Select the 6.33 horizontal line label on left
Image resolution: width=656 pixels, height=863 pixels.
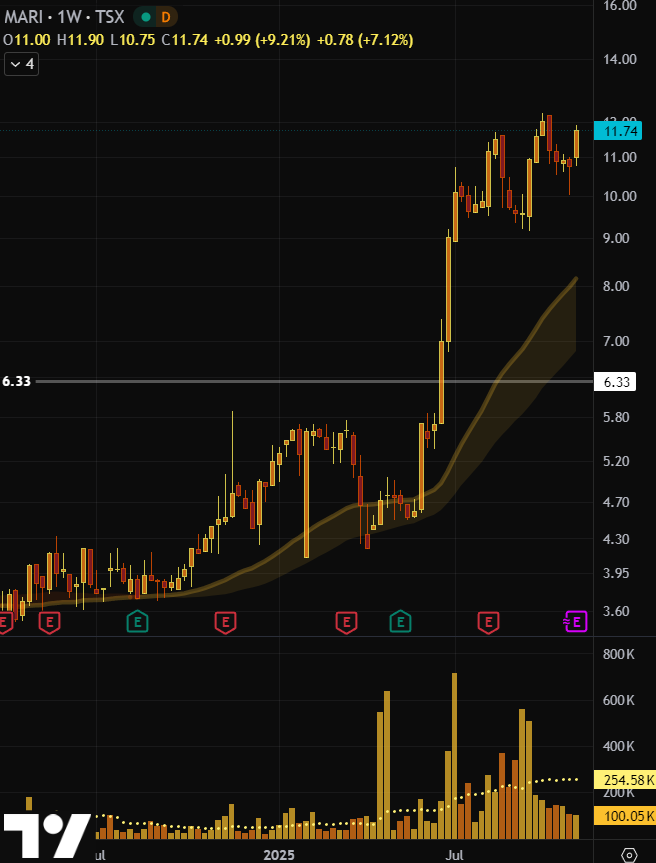pos(17,381)
